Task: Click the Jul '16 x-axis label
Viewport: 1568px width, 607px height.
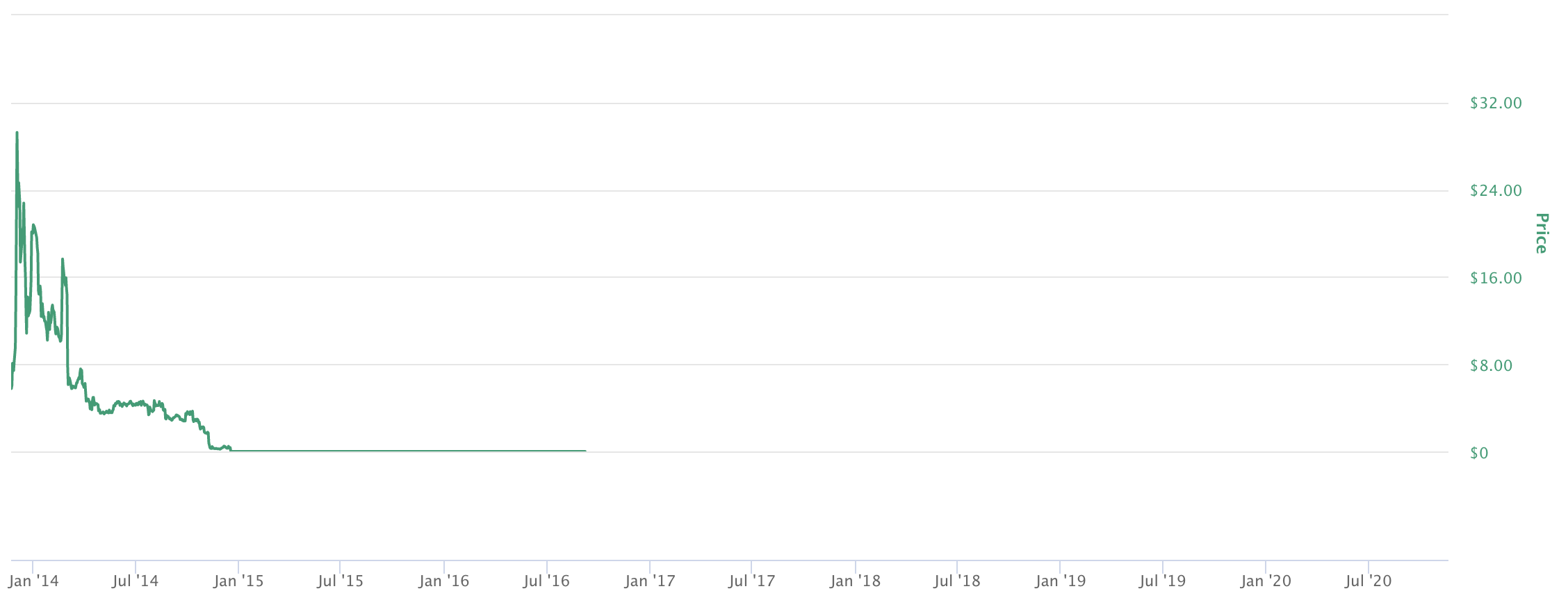Action: tap(546, 581)
